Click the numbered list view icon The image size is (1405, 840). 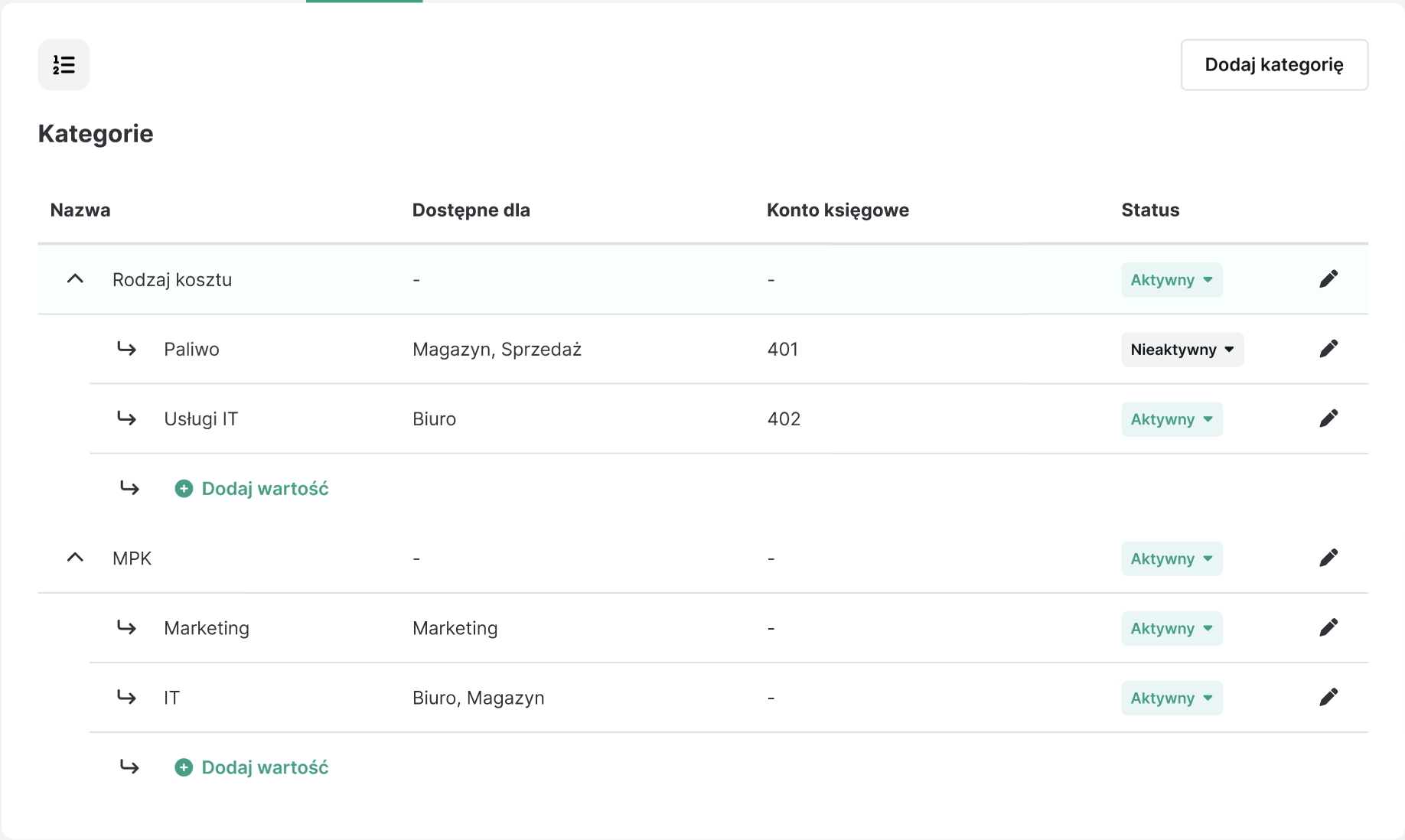pos(64,65)
